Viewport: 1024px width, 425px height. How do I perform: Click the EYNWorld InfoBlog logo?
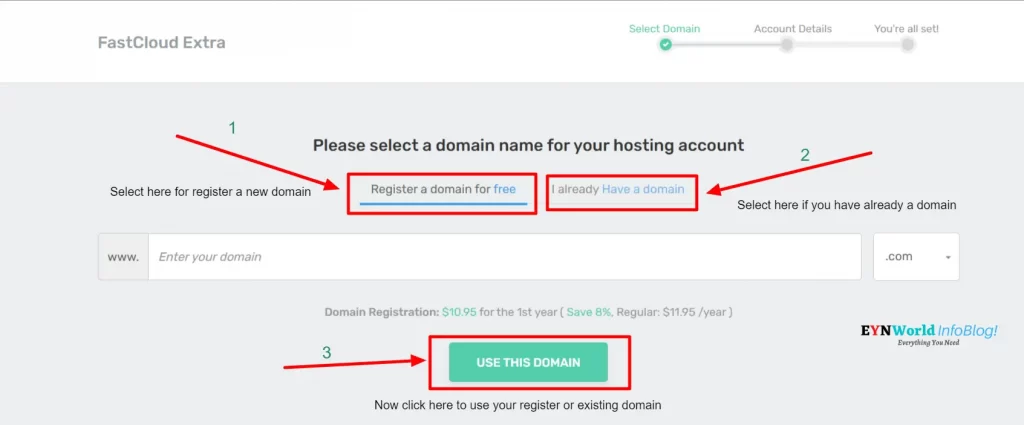(929, 334)
